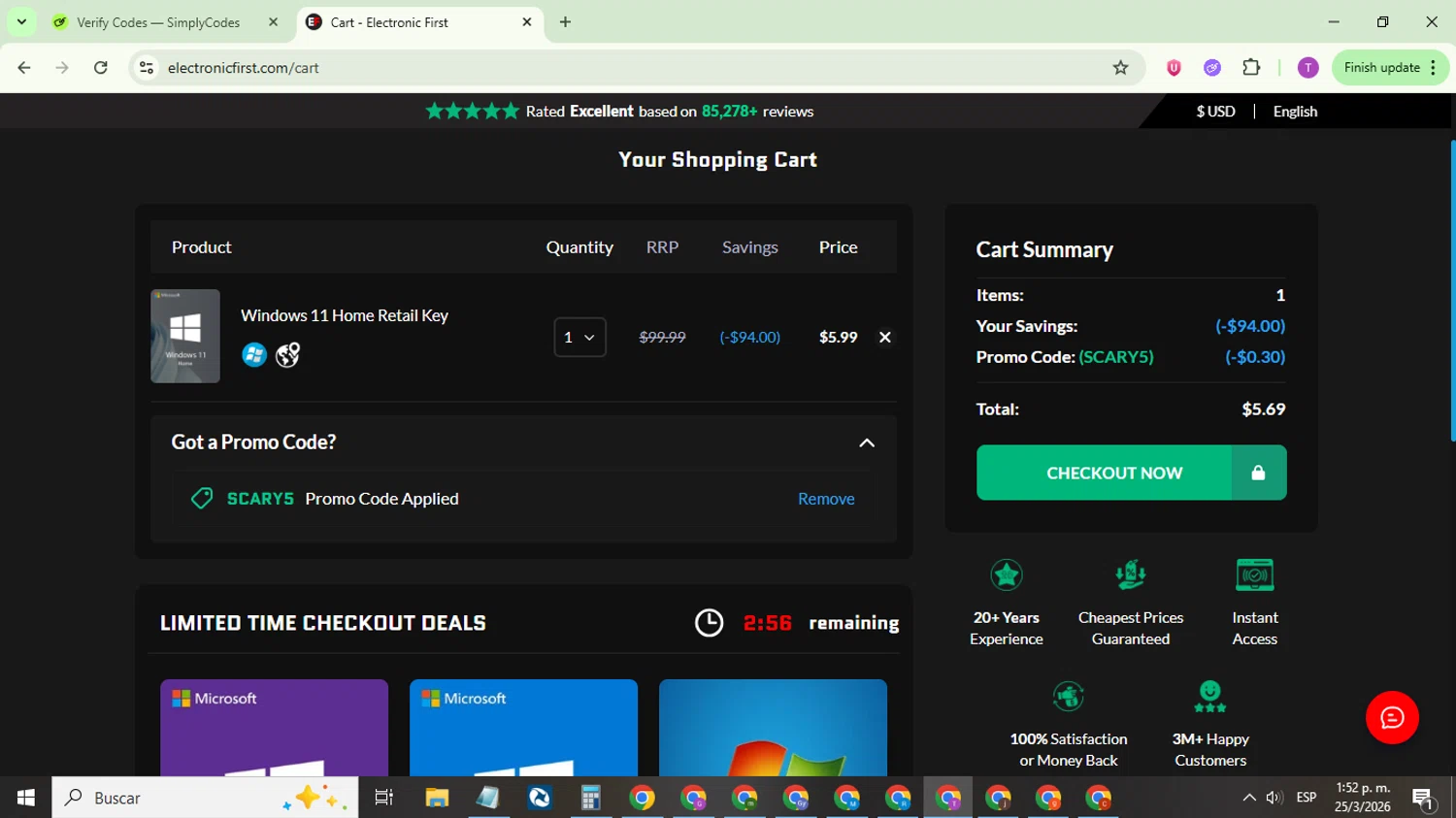The image size is (1456, 818).
Task: Remove the SCARY5 promo code
Action: 826,499
